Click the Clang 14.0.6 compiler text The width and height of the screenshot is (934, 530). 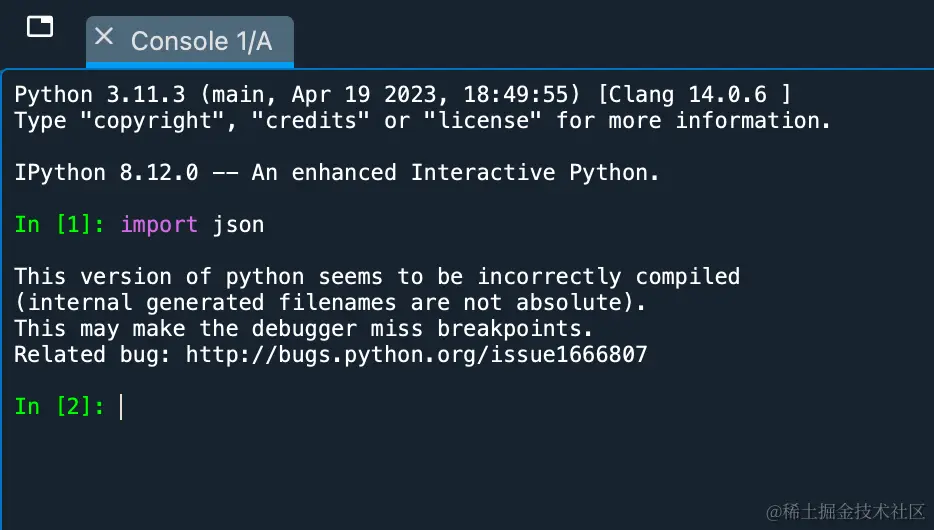coord(695,95)
